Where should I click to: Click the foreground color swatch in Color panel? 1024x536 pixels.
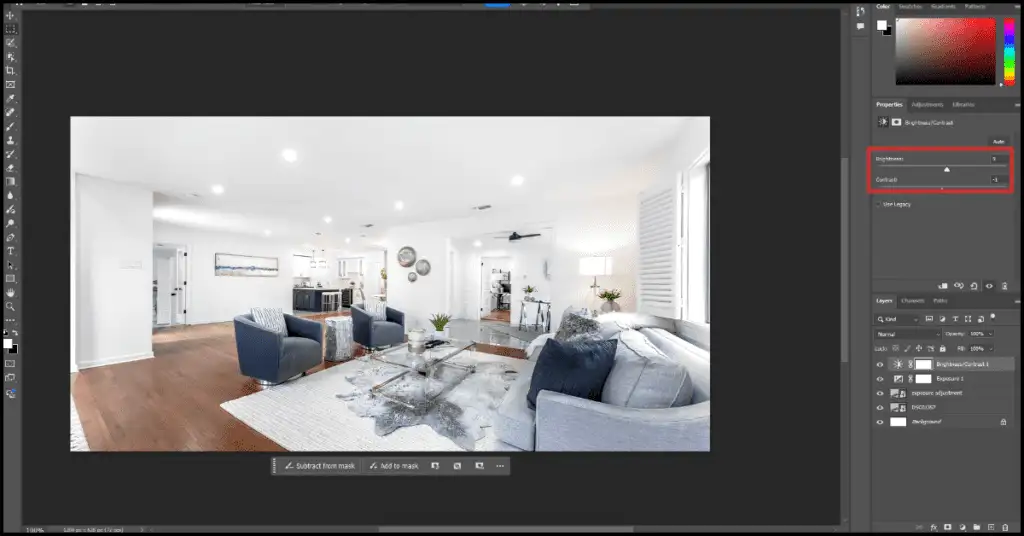tap(882, 25)
